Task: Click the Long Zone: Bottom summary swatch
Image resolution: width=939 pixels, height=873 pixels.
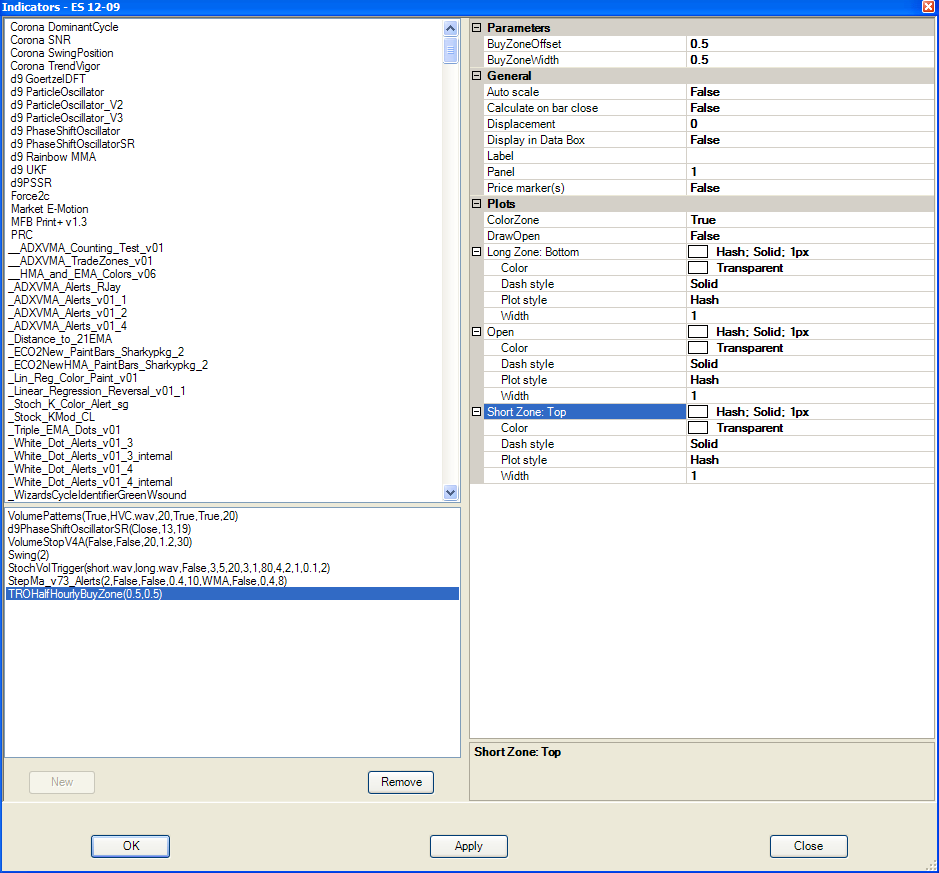Action: coord(698,251)
